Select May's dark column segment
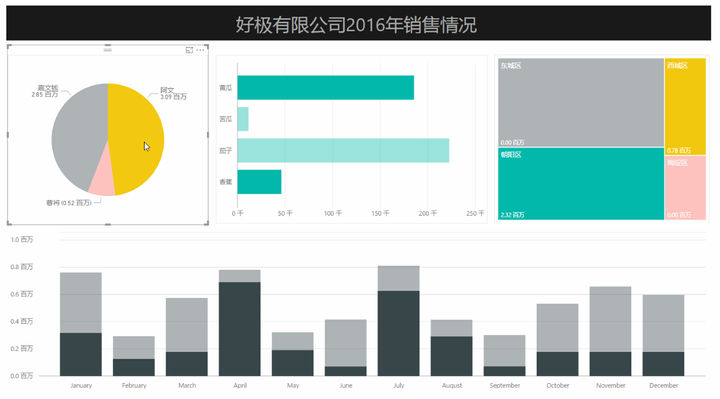This screenshot has height=399, width=720. (x=292, y=363)
